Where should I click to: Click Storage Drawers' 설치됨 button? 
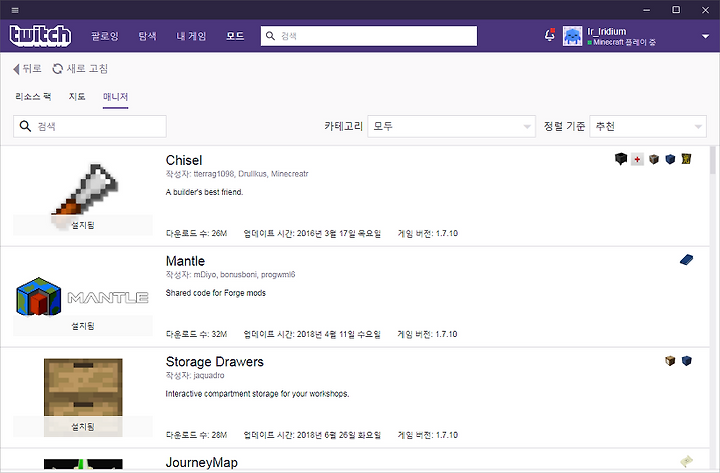[x=83, y=427]
